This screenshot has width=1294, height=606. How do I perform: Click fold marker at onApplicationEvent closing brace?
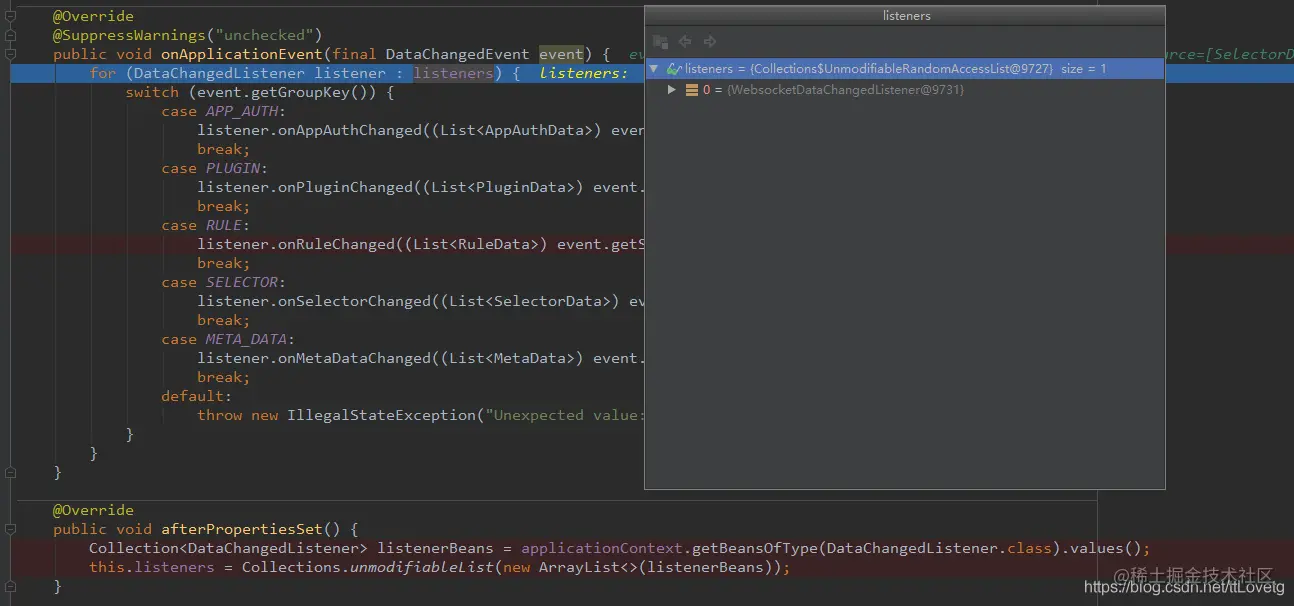click(x=10, y=472)
